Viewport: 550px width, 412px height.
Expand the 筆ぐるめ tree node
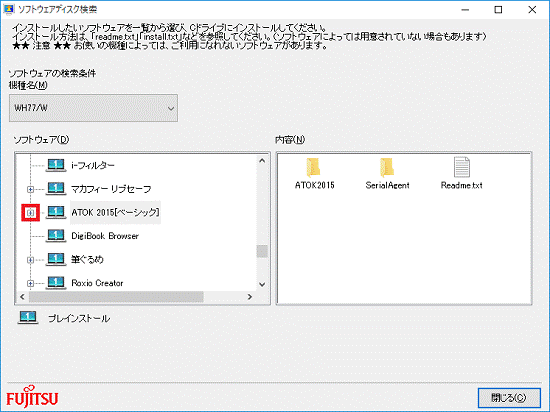[x=31, y=260]
